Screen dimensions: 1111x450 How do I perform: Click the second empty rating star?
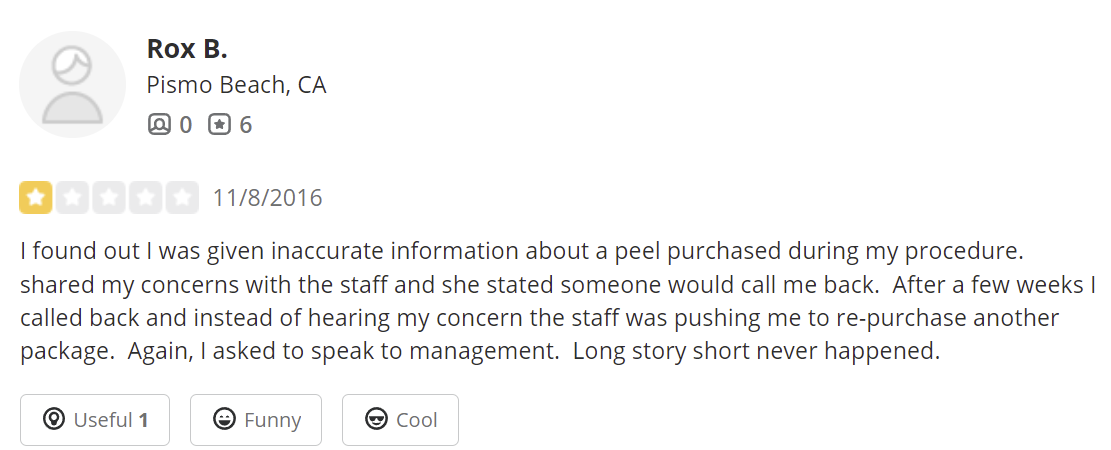[x=72, y=197]
